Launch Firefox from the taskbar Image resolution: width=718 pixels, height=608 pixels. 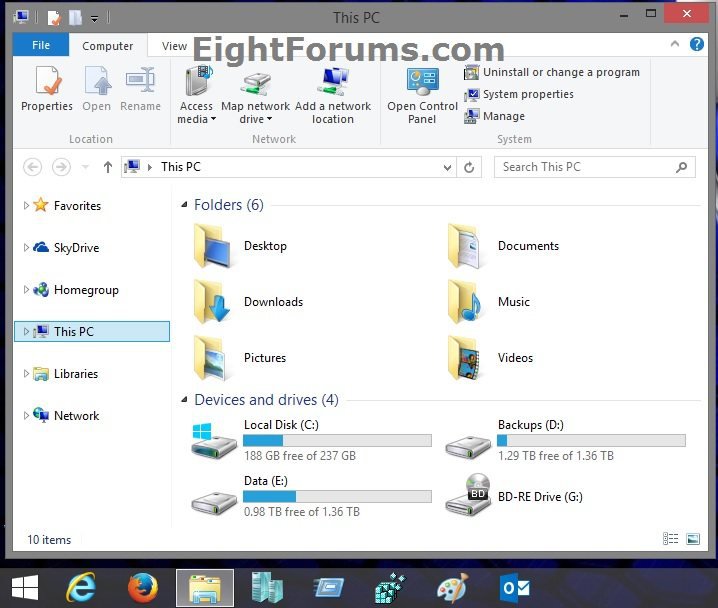[143, 588]
